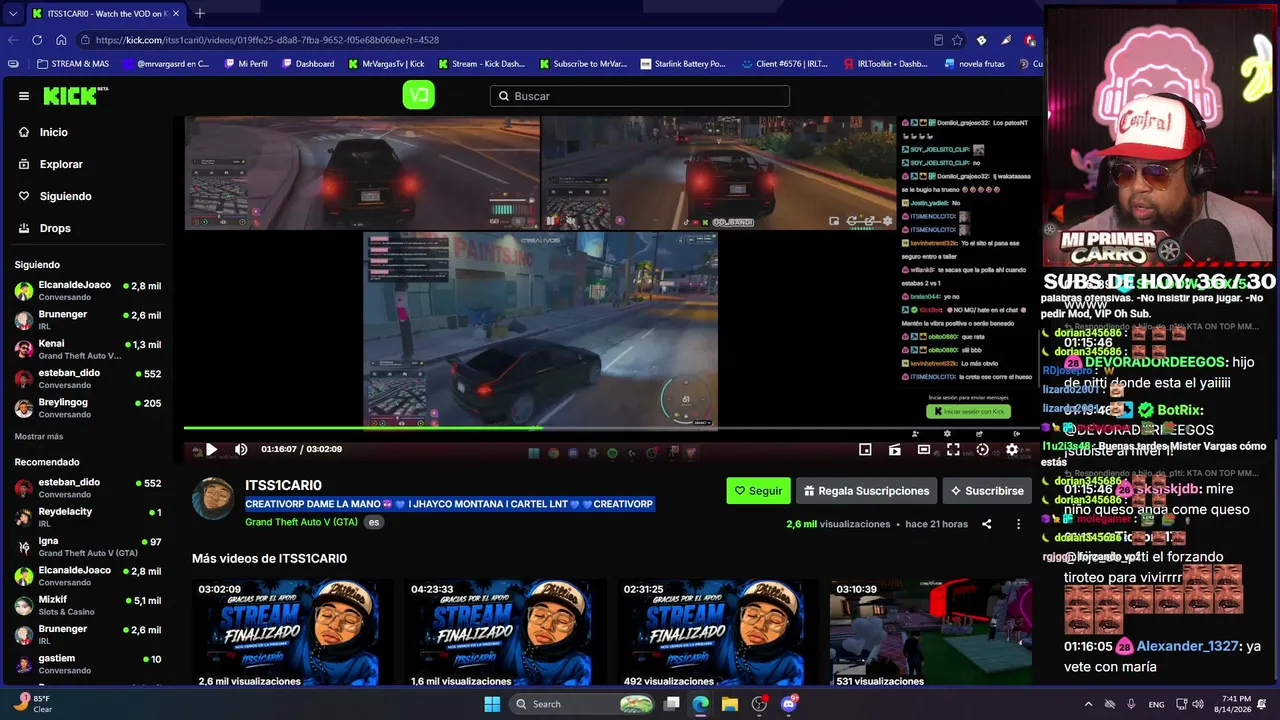Click Iniciar sesión con Kick in chat
The width and height of the screenshot is (1280, 720).
(x=968, y=412)
